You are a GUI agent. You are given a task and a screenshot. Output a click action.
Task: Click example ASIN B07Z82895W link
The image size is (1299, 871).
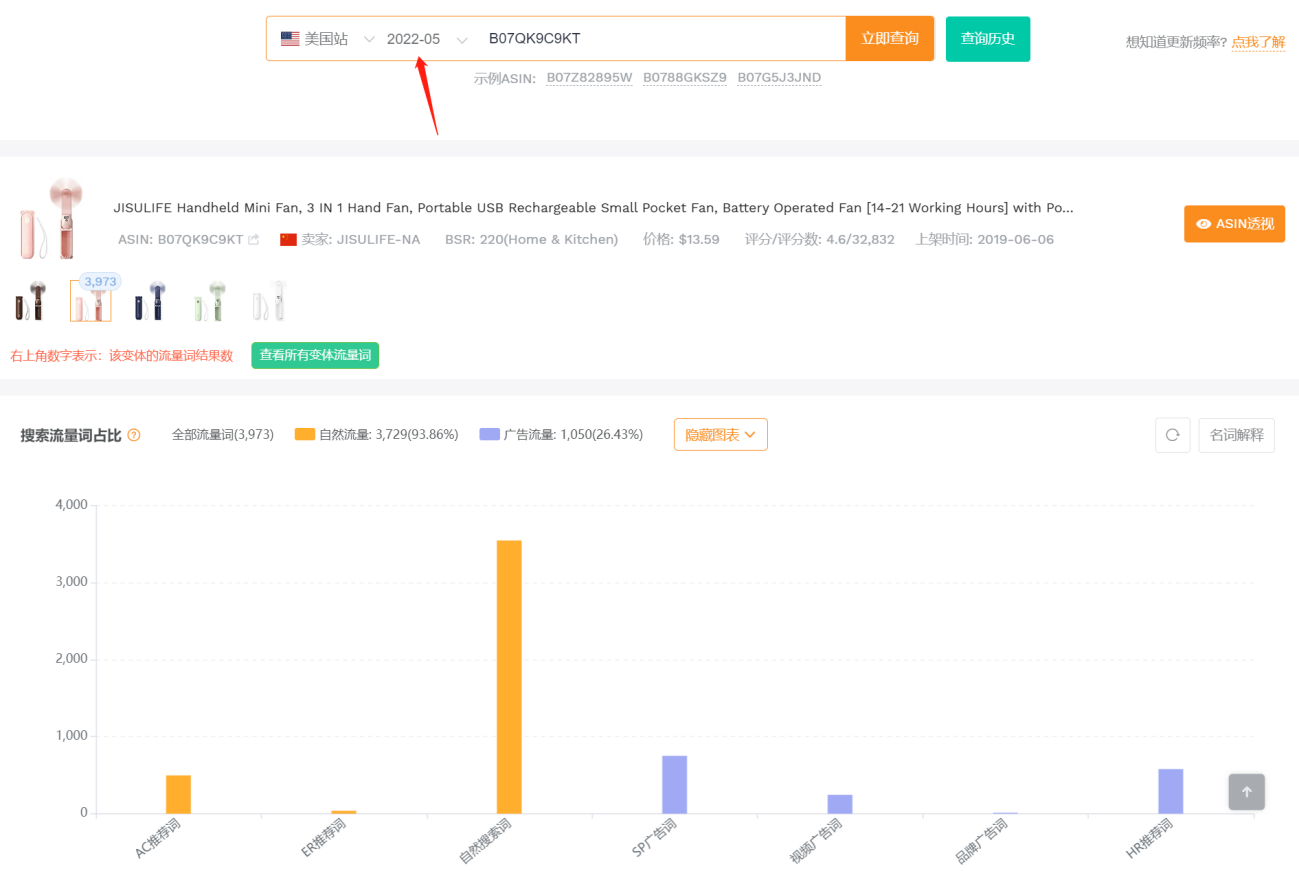point(589,78)
